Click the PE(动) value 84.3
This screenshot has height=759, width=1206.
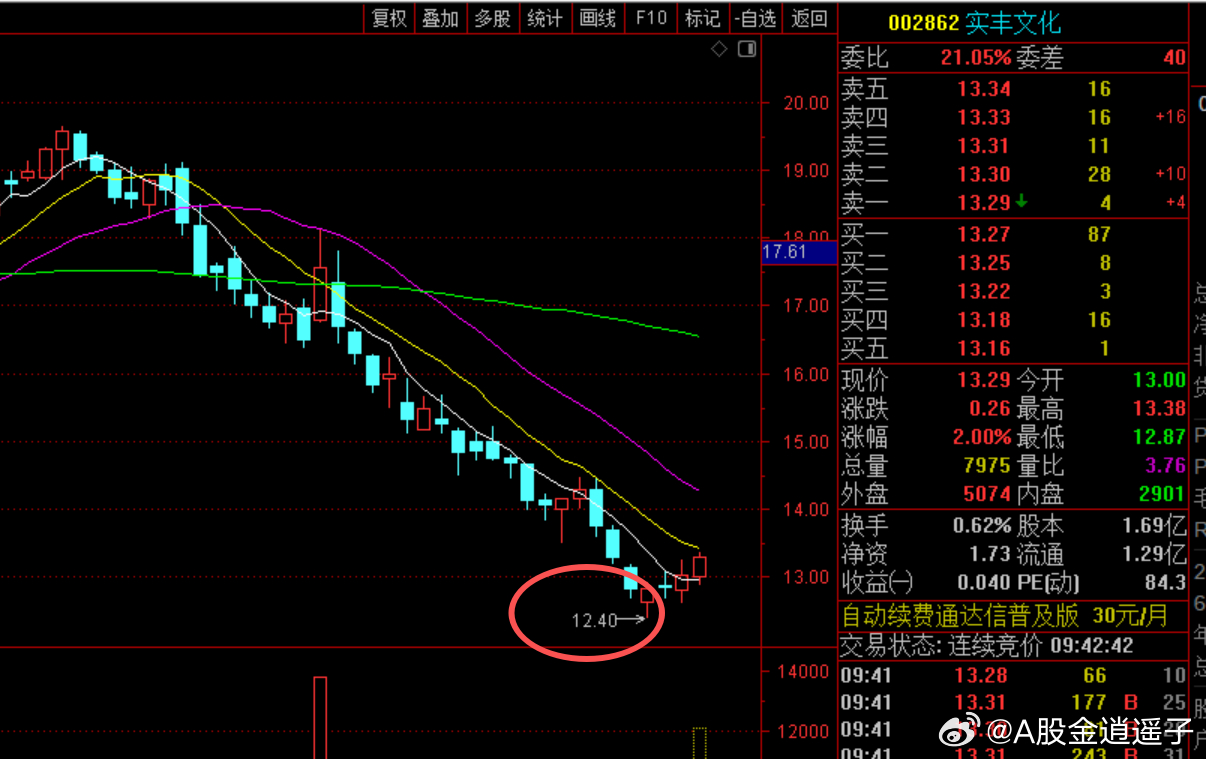coord(1165,582)
